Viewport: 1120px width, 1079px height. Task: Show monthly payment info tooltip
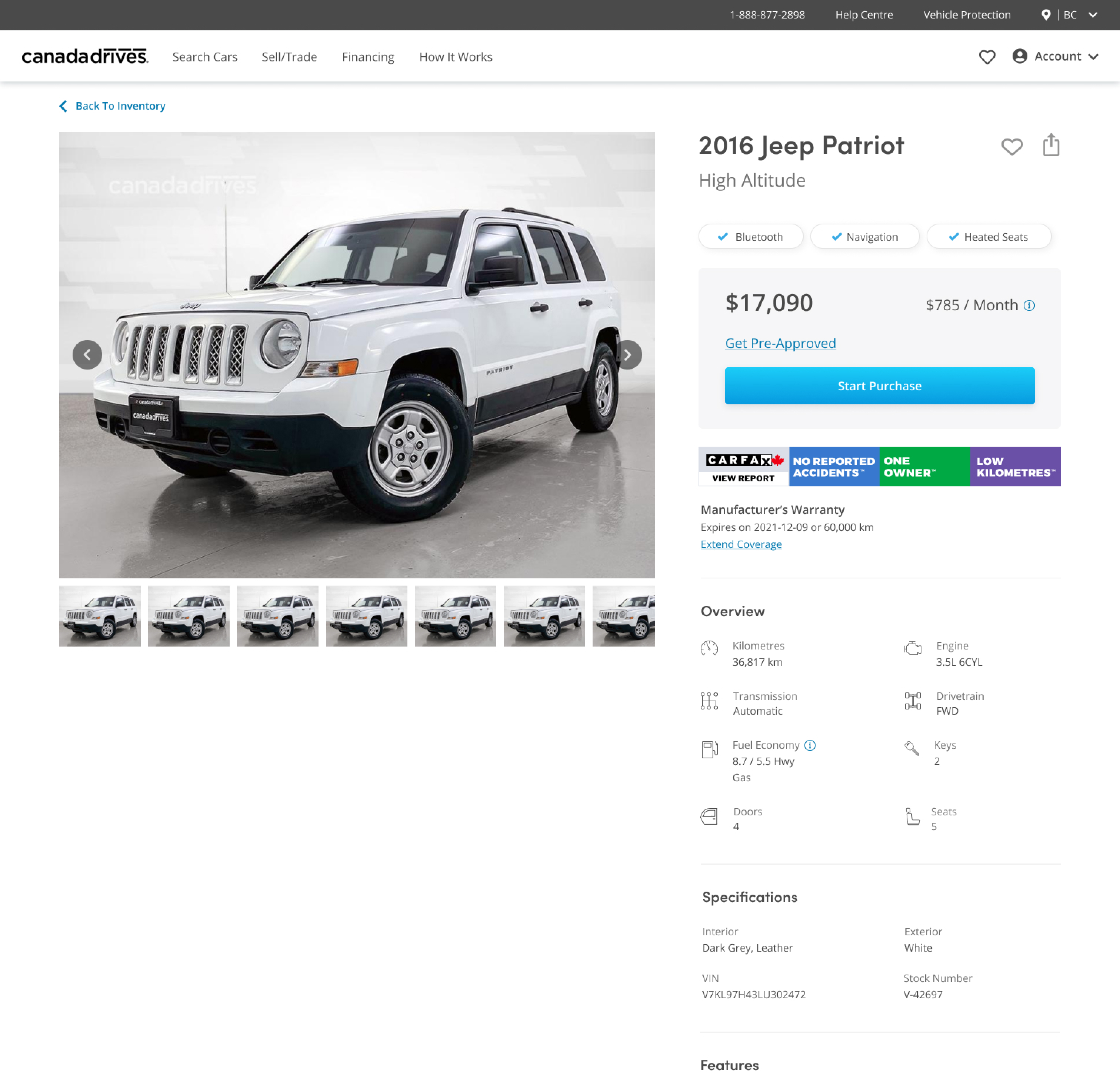tap(1029, 305)
